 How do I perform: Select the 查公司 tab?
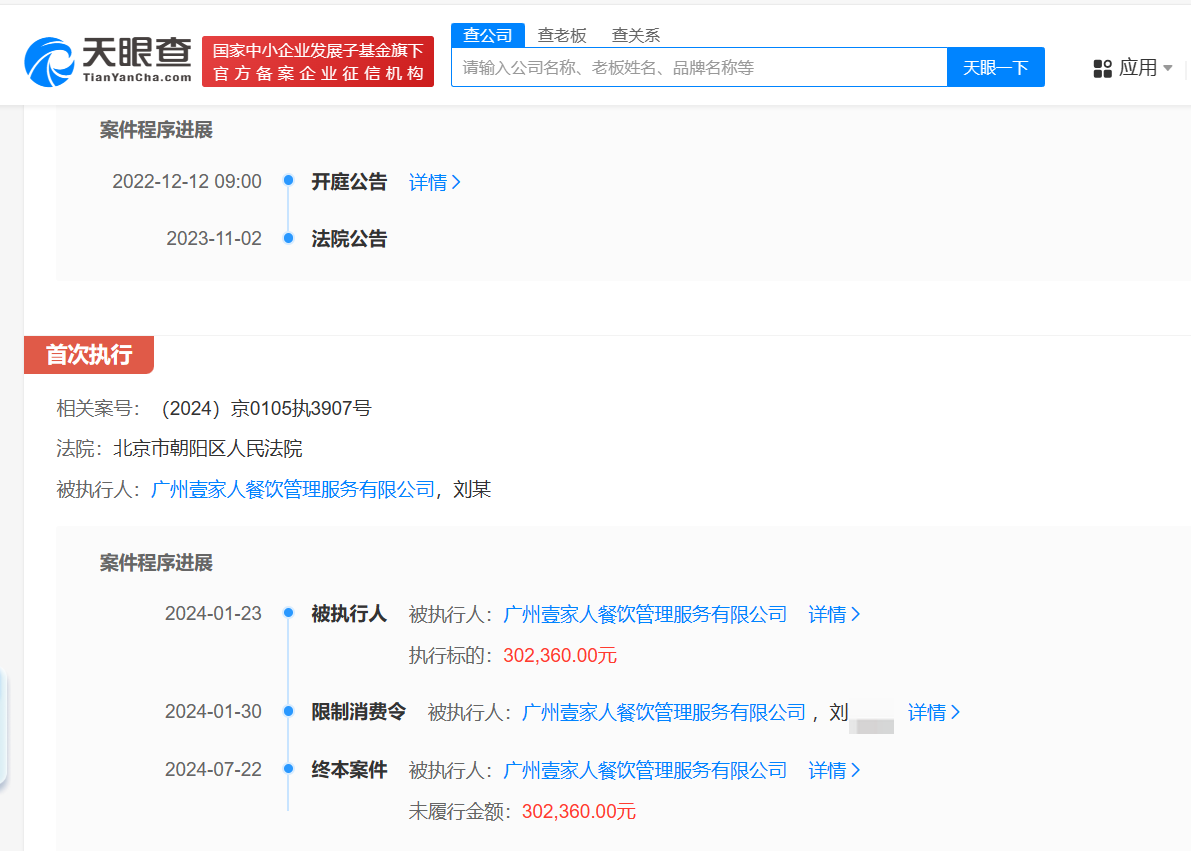tap(487, 34)
